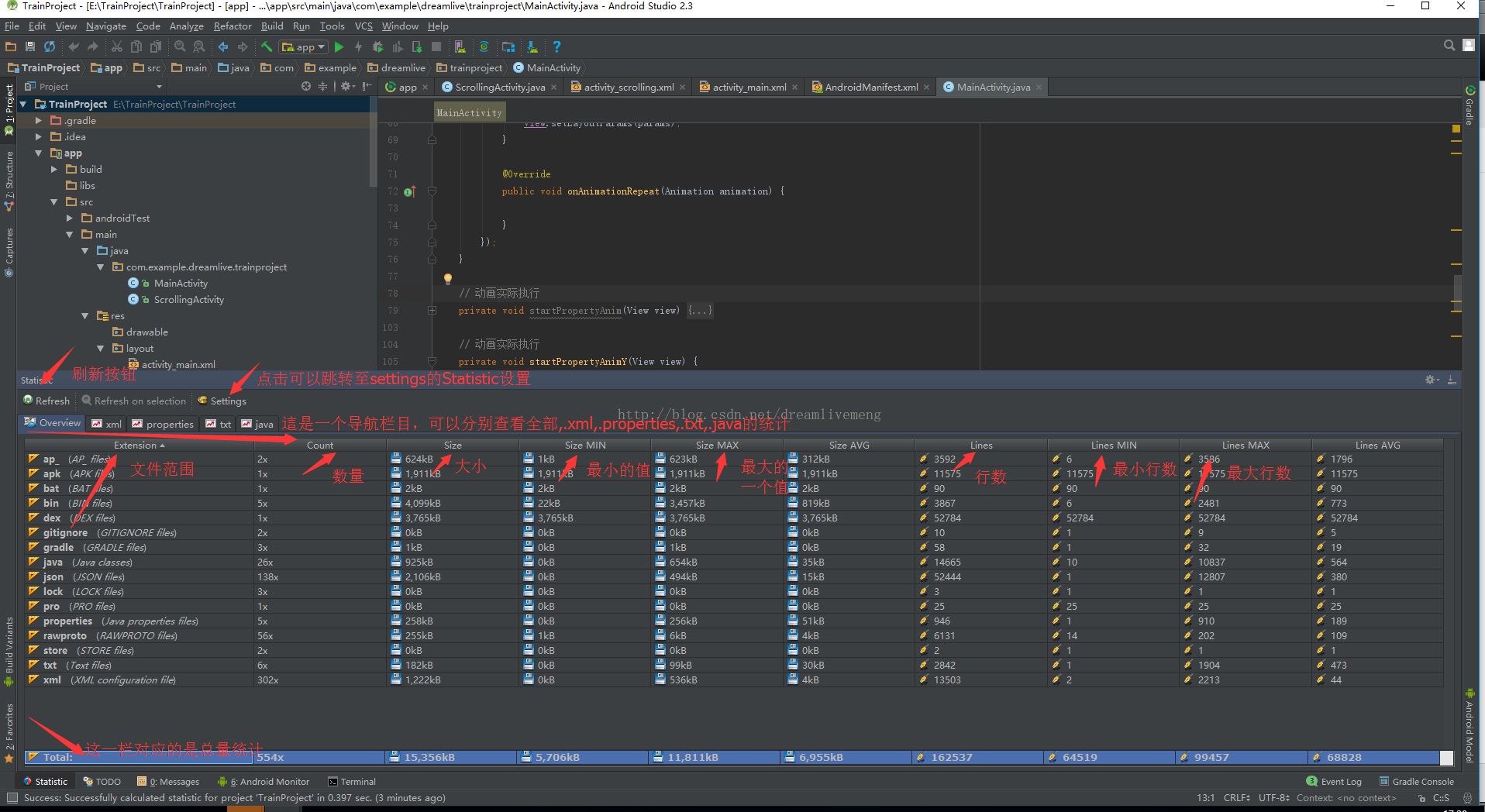
Task: Switch to the AndroidManifest.xml editor tab
Action: (x=870, y=88)
